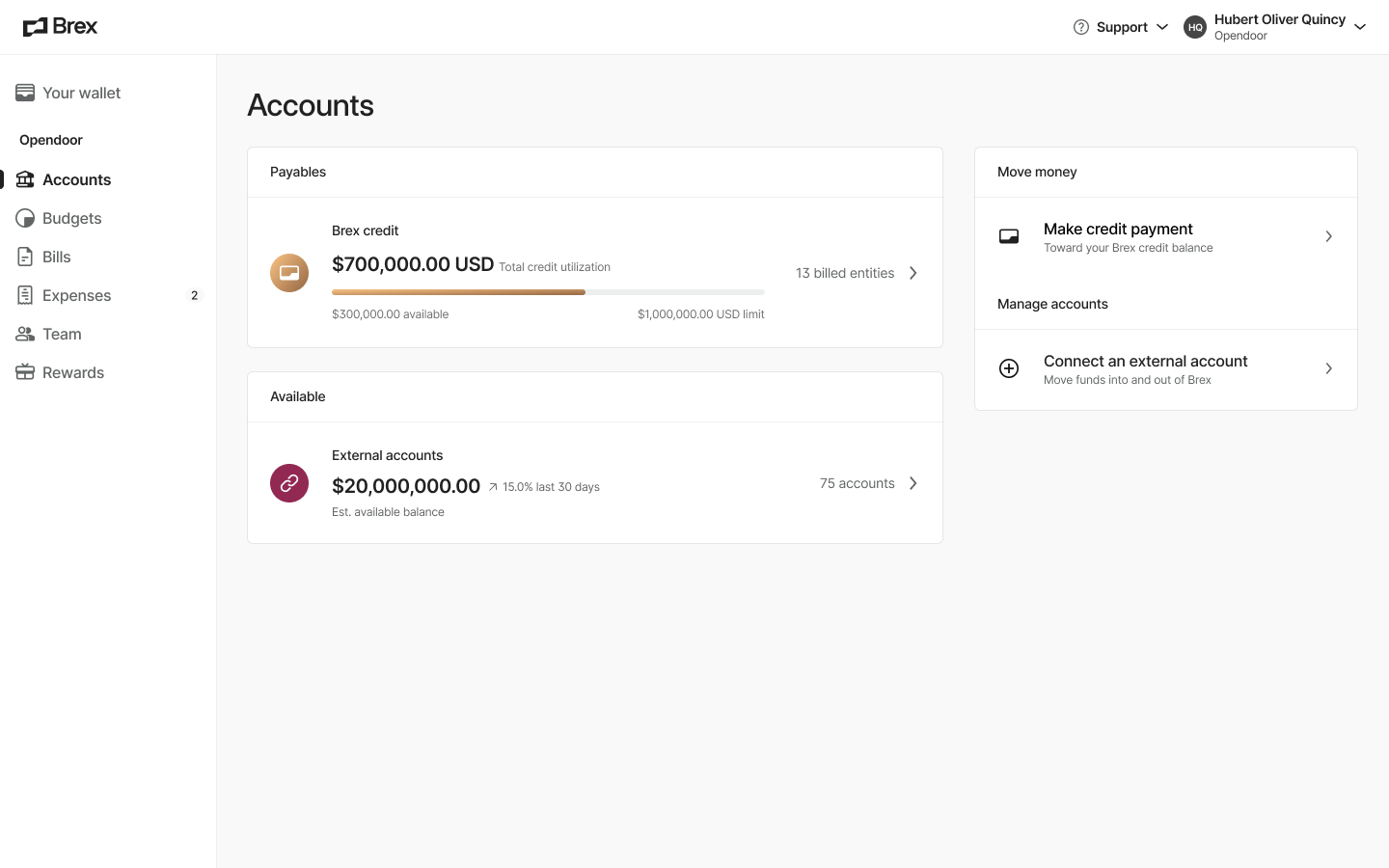Click the credit utilization progress bar
The image size is (1389, 868).
pos(548,292)
